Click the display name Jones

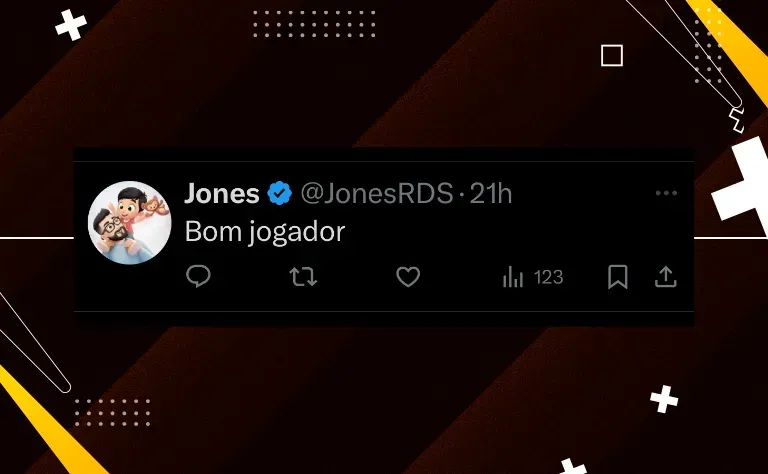coord(222,193)
